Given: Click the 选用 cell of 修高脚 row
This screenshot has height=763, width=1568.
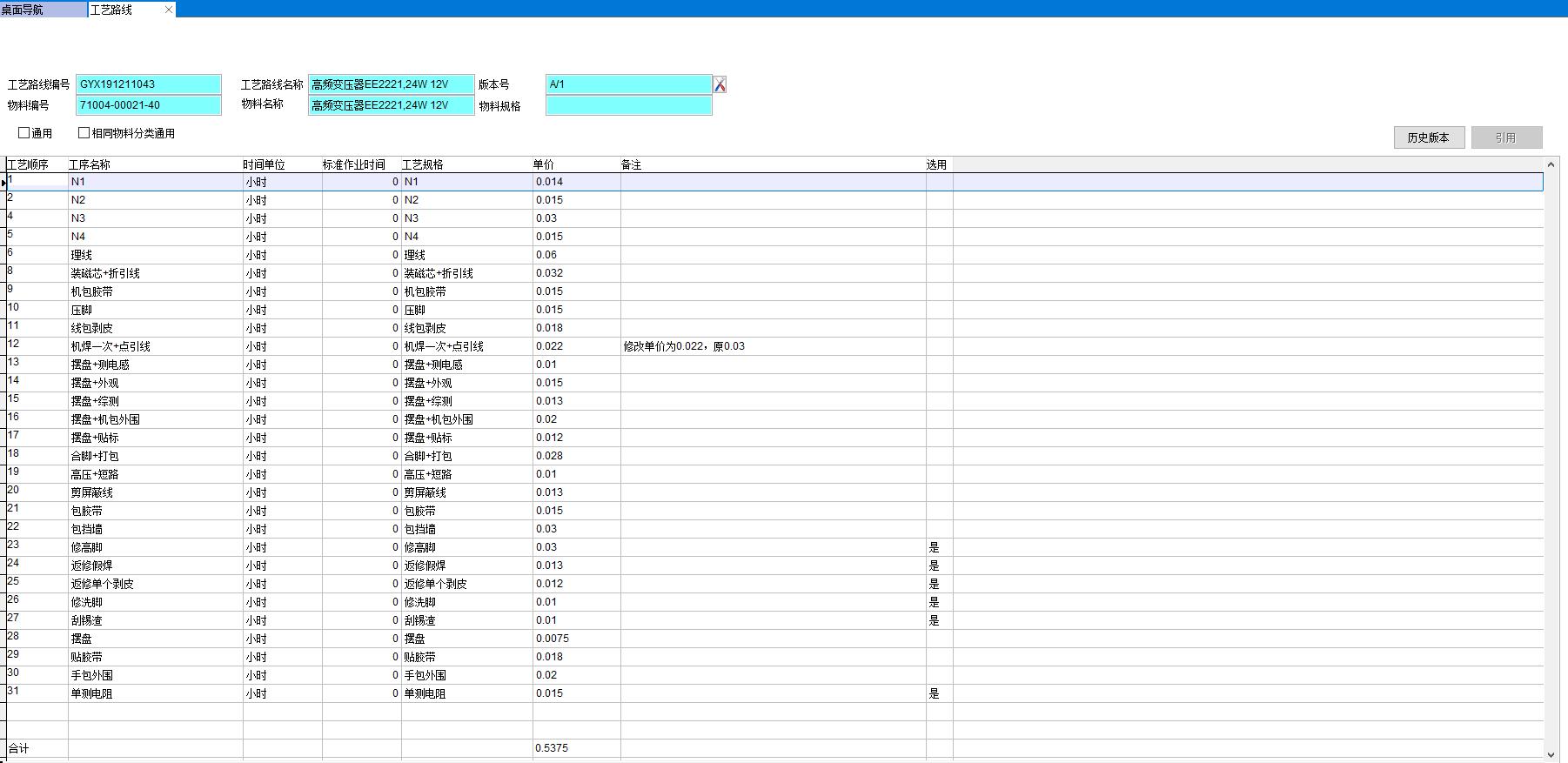Looking at the screenshot, I should tap(938, 547).
